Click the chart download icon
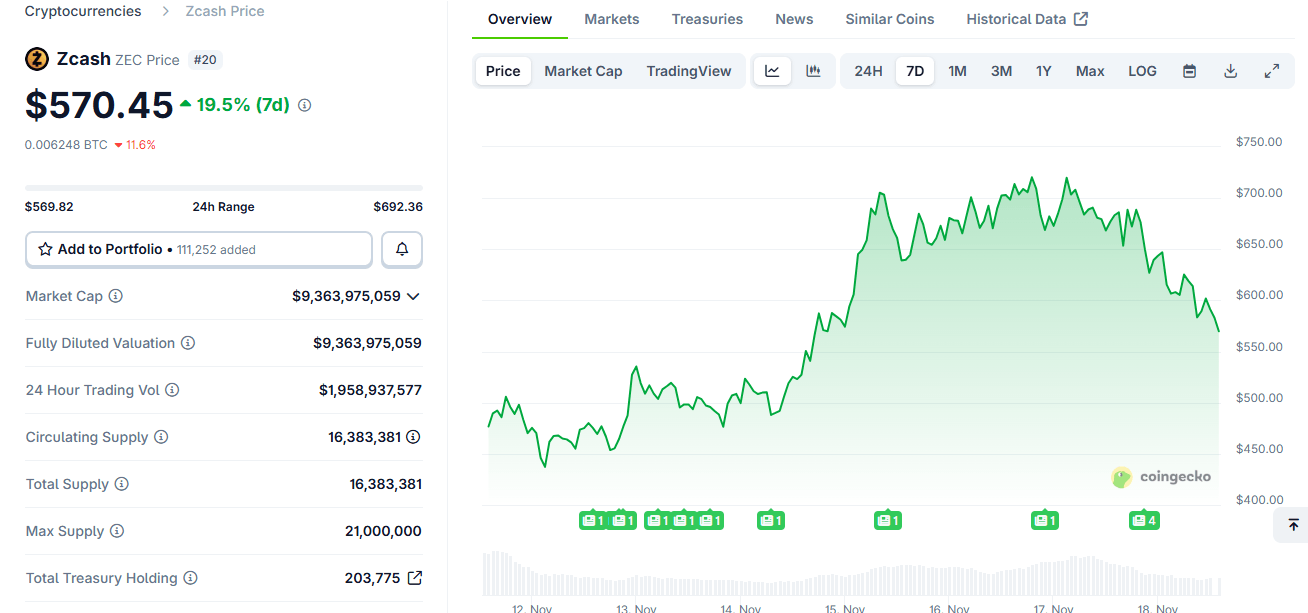 point(1230,71)
